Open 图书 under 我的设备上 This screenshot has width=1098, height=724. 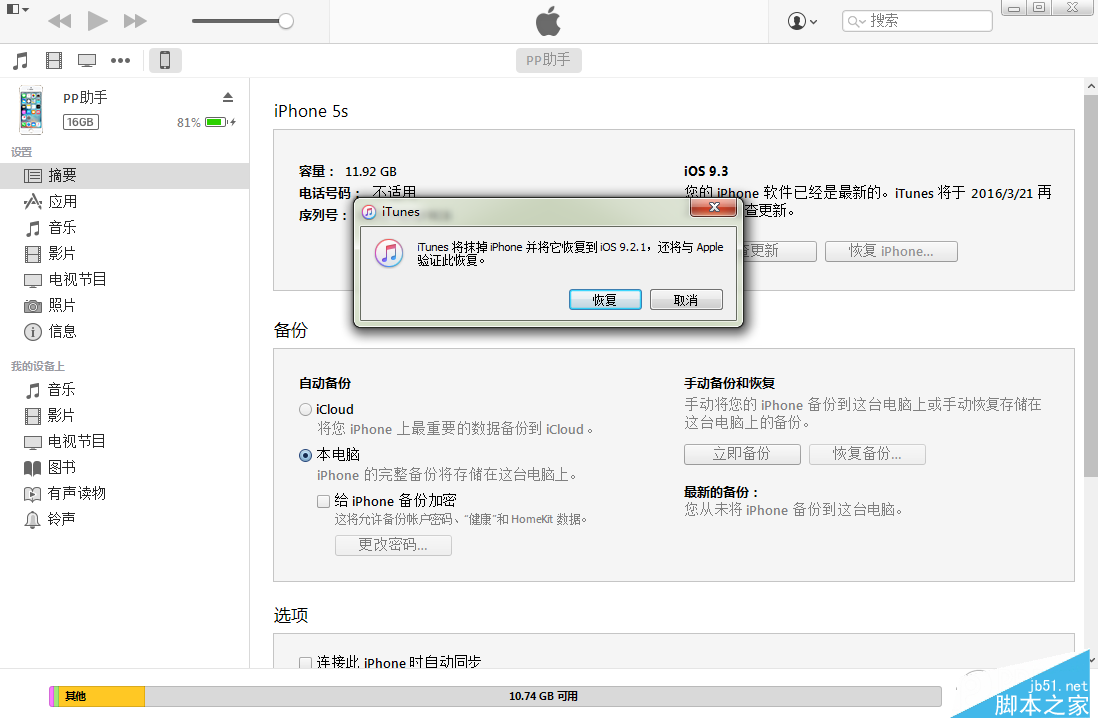click(125, 467)
